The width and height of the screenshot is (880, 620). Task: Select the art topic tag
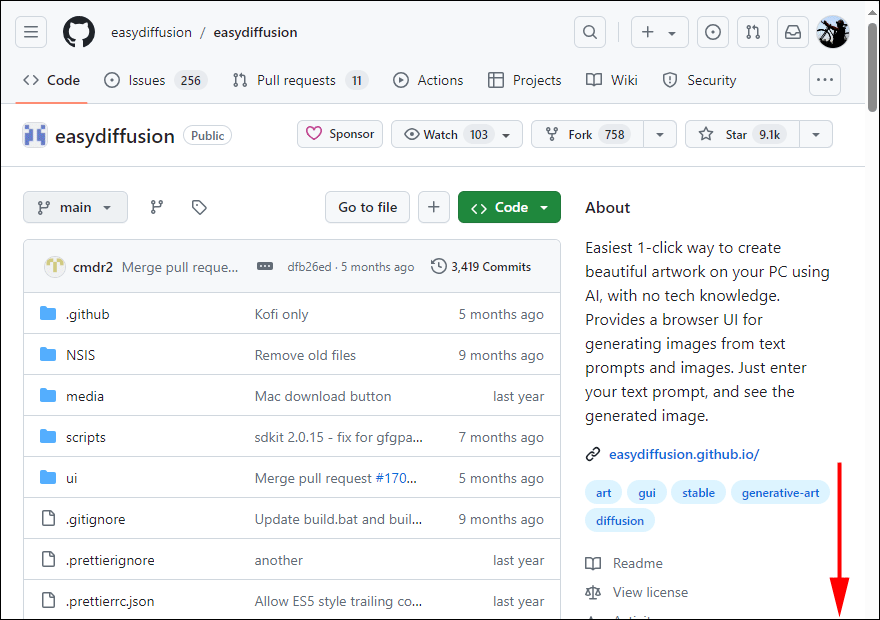point(603,493)
